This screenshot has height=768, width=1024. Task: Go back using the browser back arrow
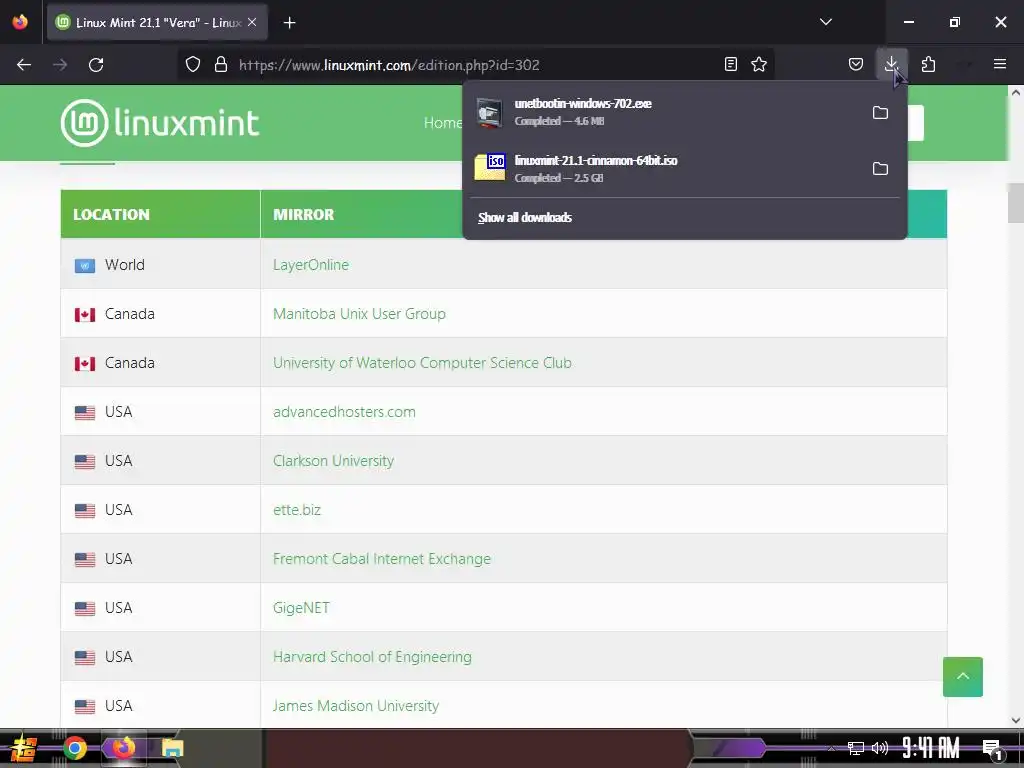(24, 65)
